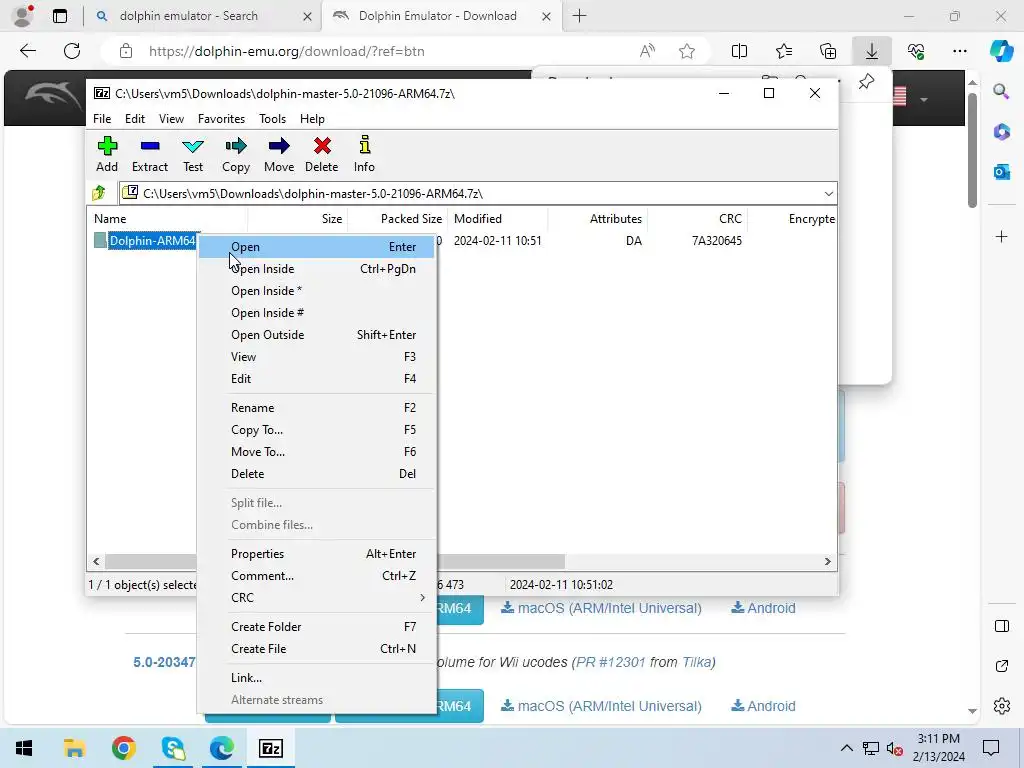Open Skype from the taskbar
This screenshot has height=768, width=1024.
pyautogui.click(x=173, y=748)
